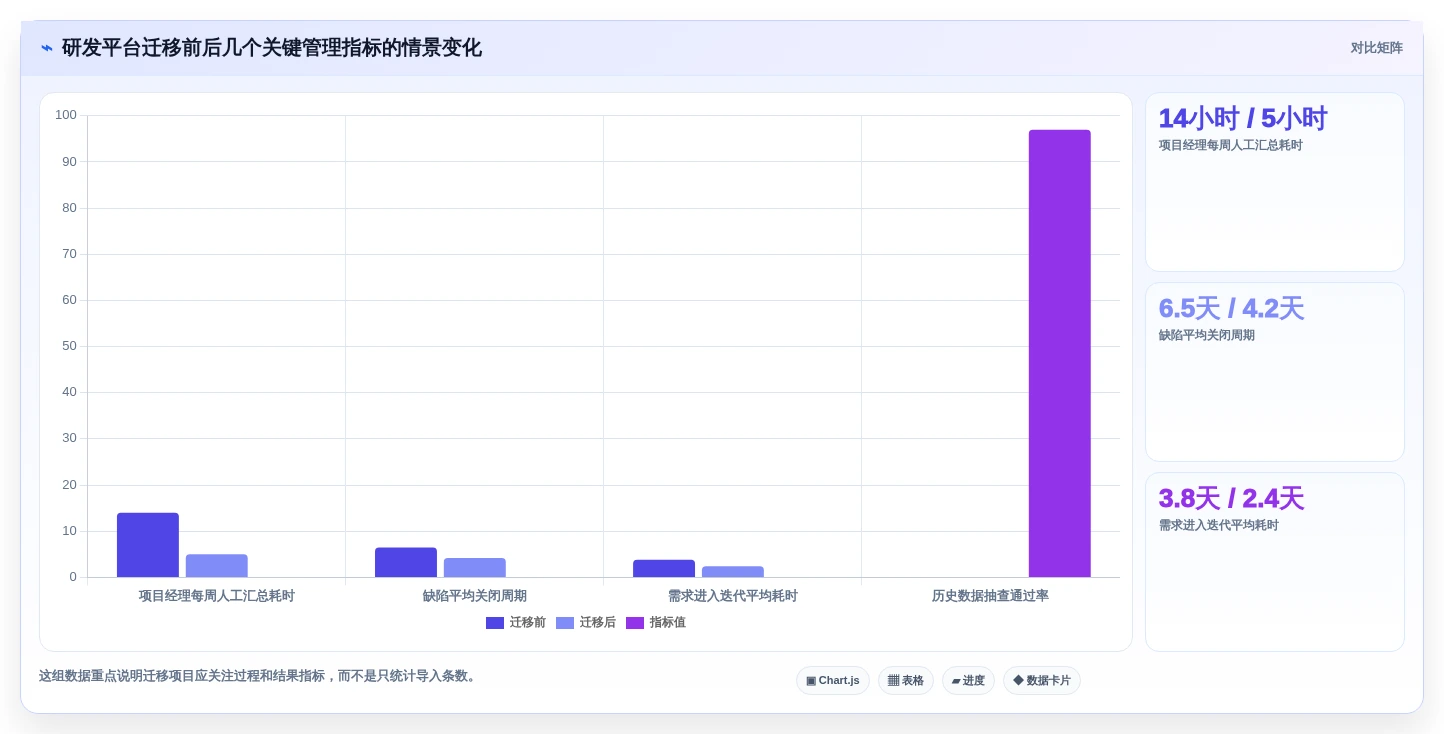
Task: Click the x-axis label 项目经理每周人工汇总耗时
Action: (x=217, y=596)
